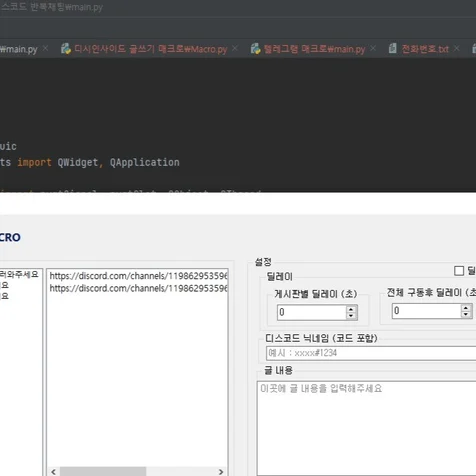Select the second discord.com channel URL row
Image resolution: width=476 pixels, height=476 pixels.
[x=138, y=288]
